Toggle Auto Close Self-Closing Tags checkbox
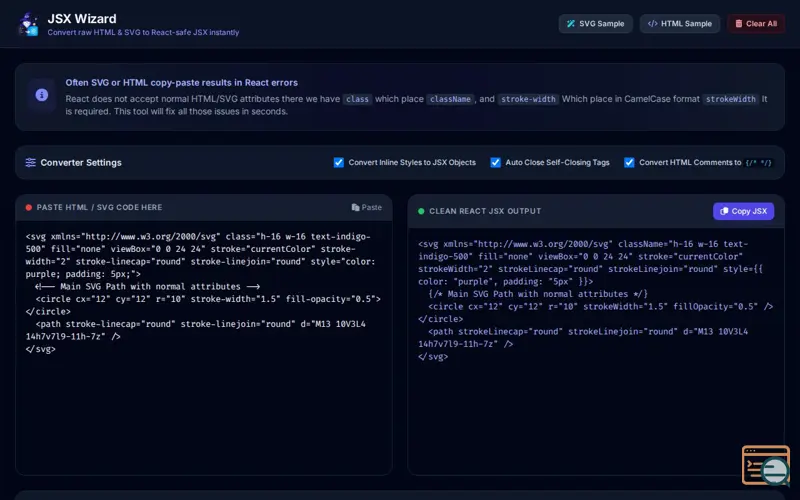 pos(495,162)
